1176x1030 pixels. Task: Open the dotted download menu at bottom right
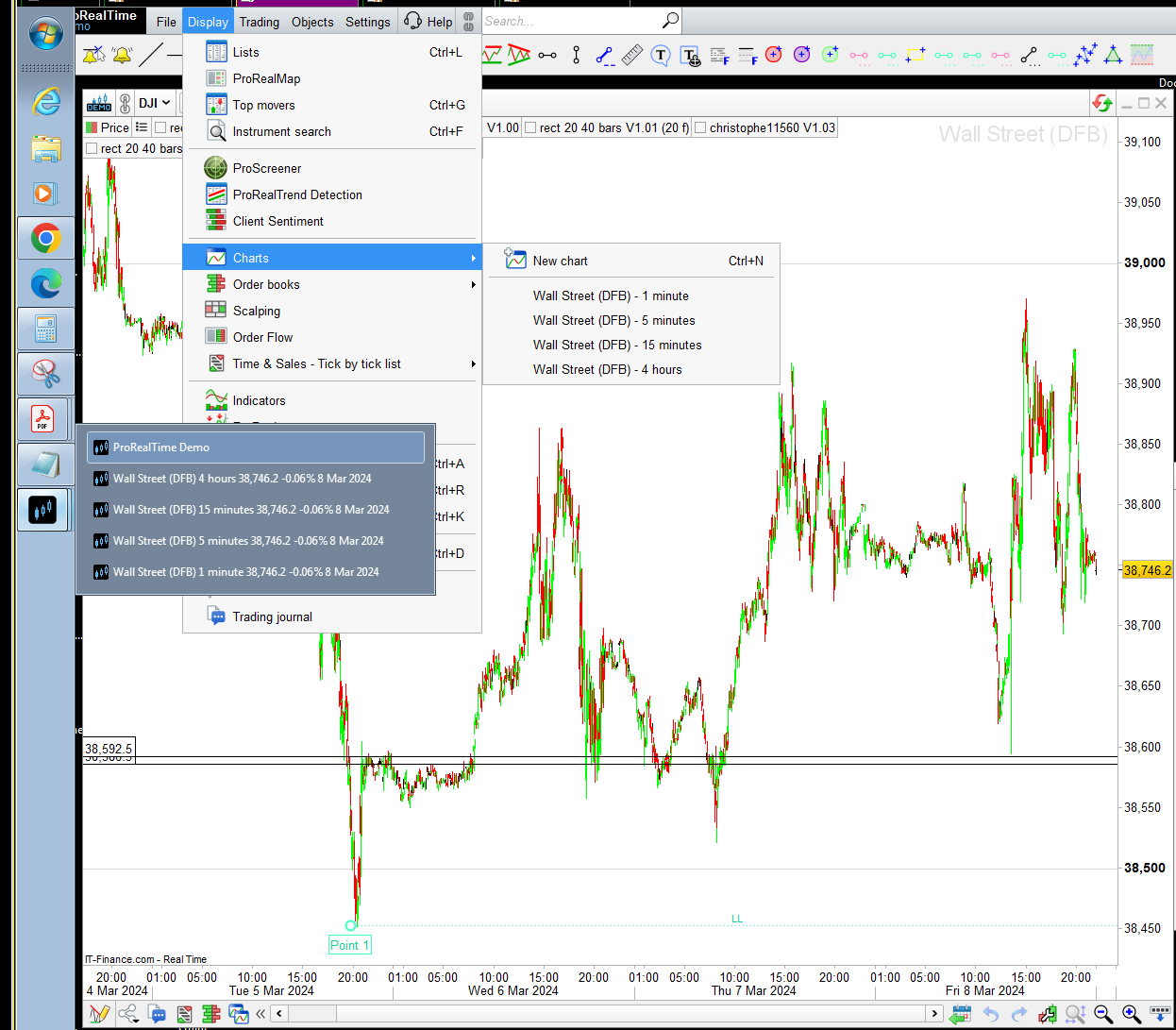click(x=1160, y=1014)
